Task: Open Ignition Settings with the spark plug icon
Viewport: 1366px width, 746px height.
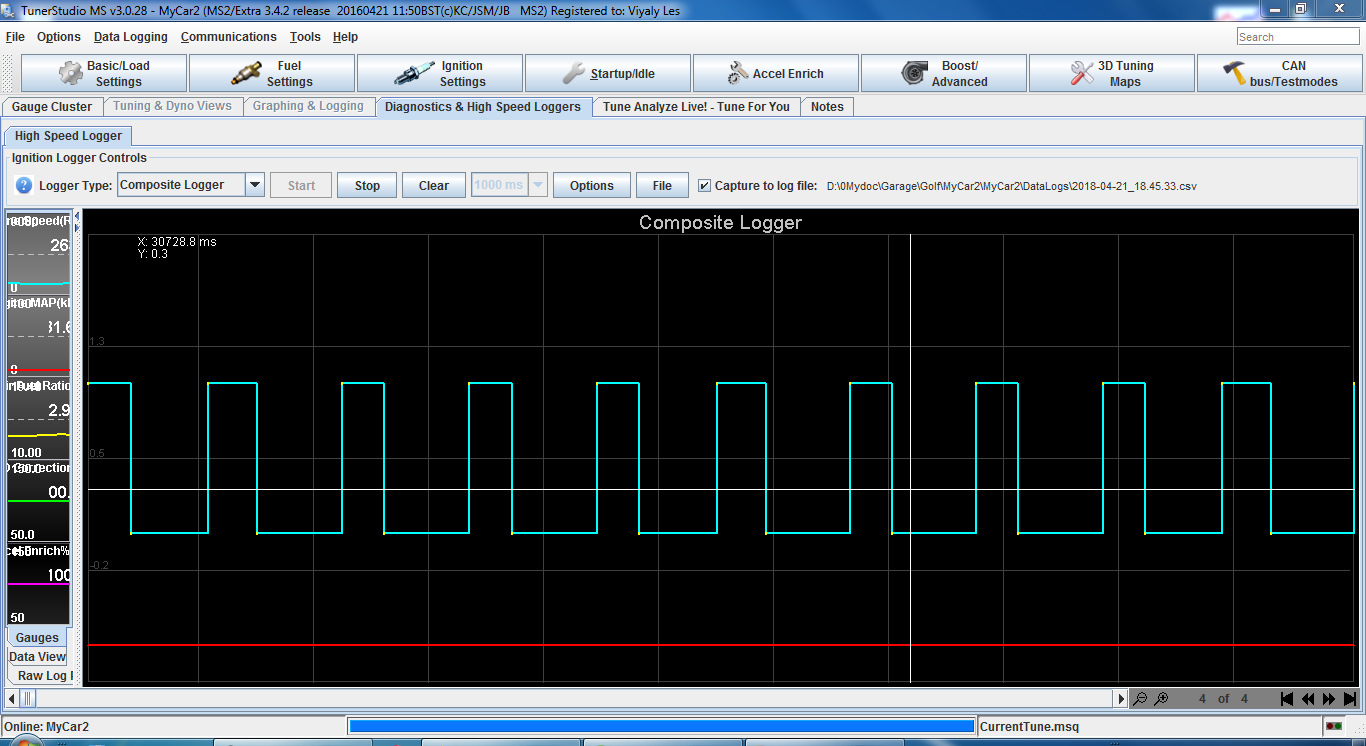Action: tap(440, 73)
